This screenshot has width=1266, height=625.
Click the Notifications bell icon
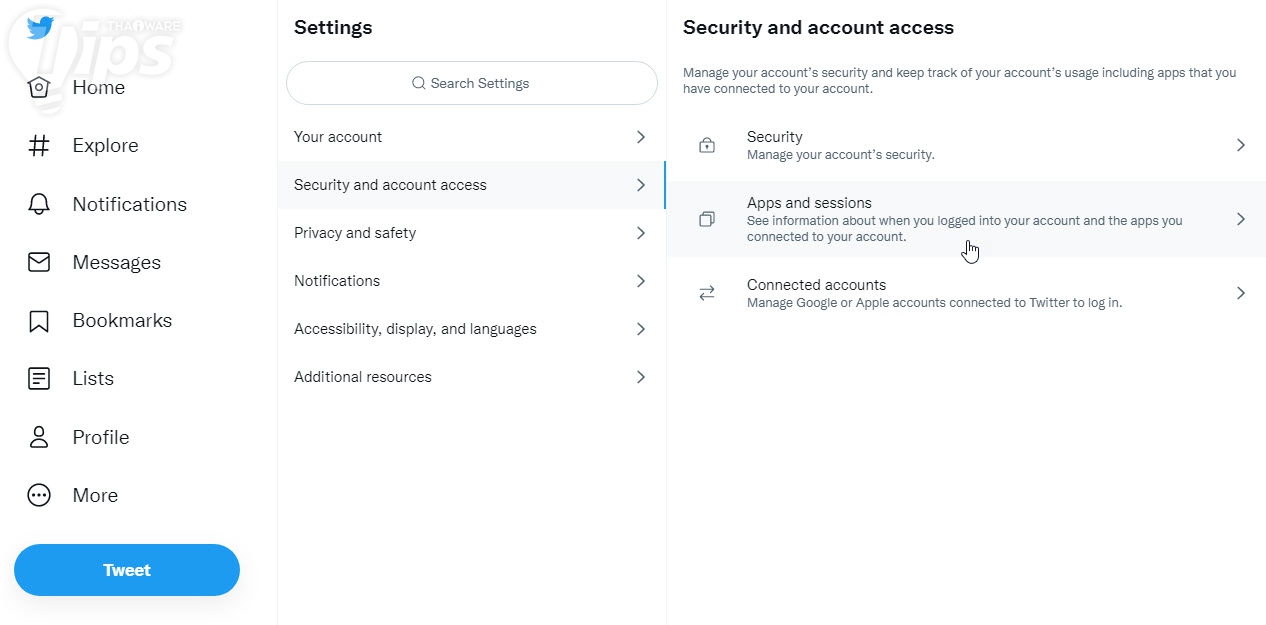(39, 204)
